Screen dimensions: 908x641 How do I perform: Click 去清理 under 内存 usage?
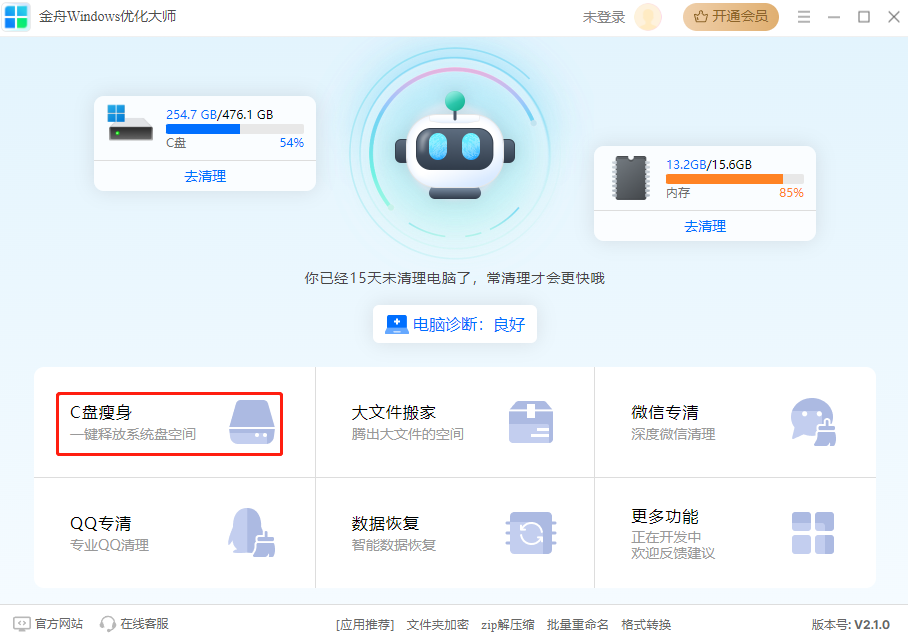pos(705,226)
